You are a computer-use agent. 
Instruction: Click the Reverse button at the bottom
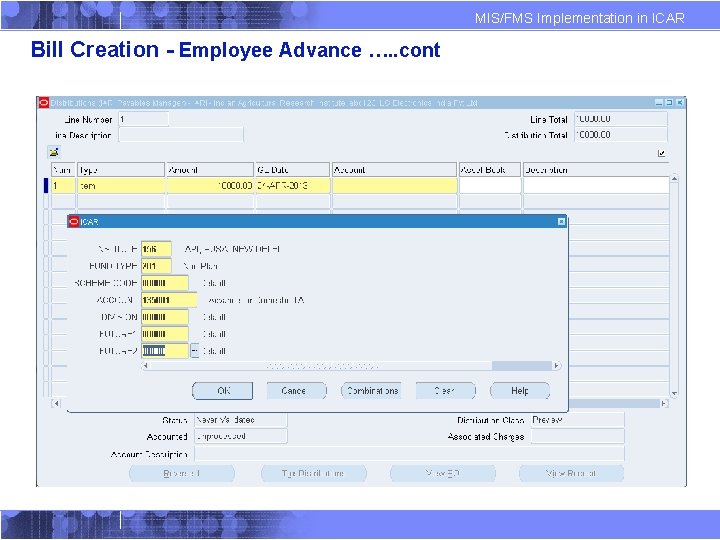tap(182, 473)
